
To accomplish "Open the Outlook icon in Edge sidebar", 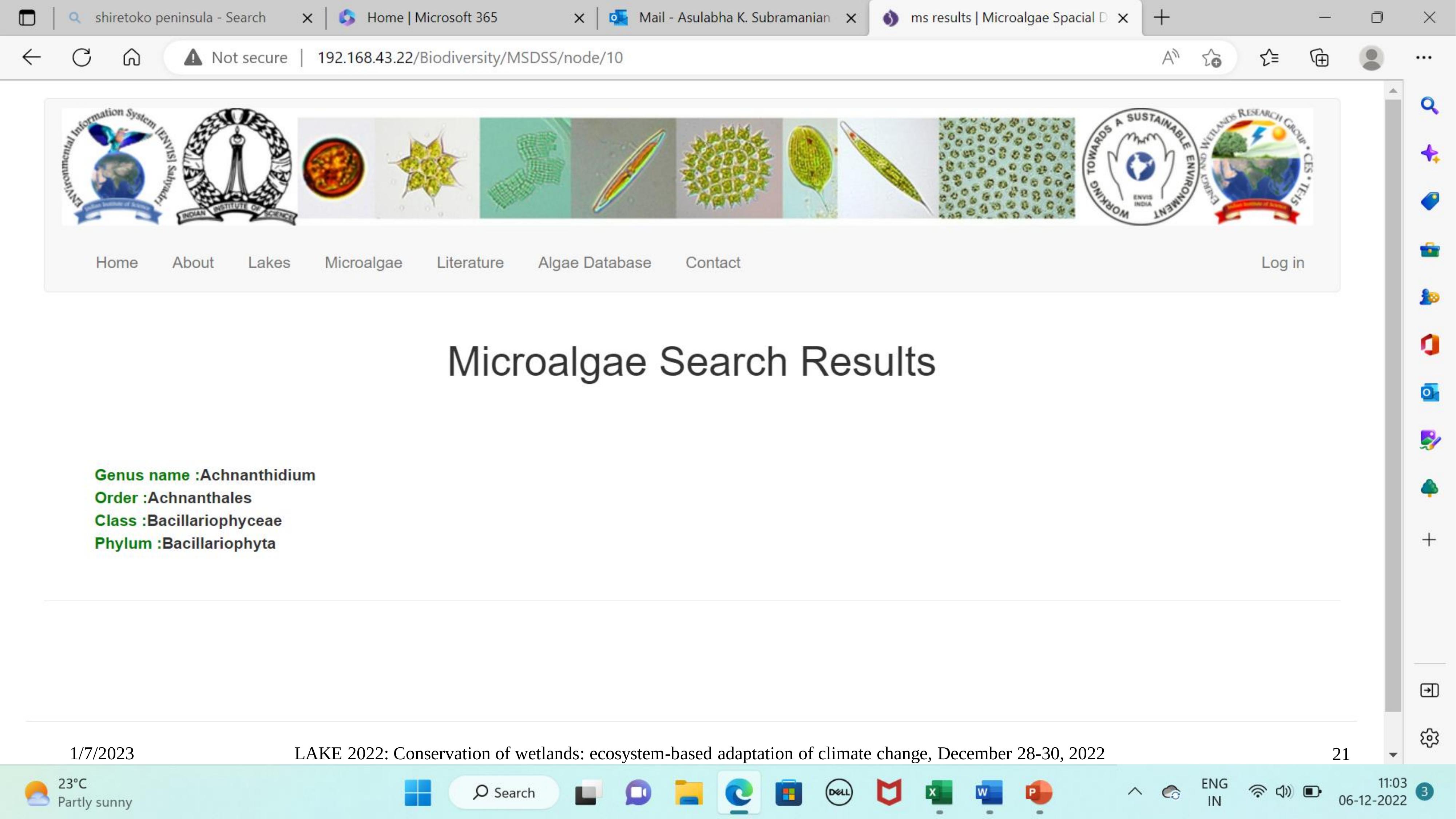I will (1429, 392).
